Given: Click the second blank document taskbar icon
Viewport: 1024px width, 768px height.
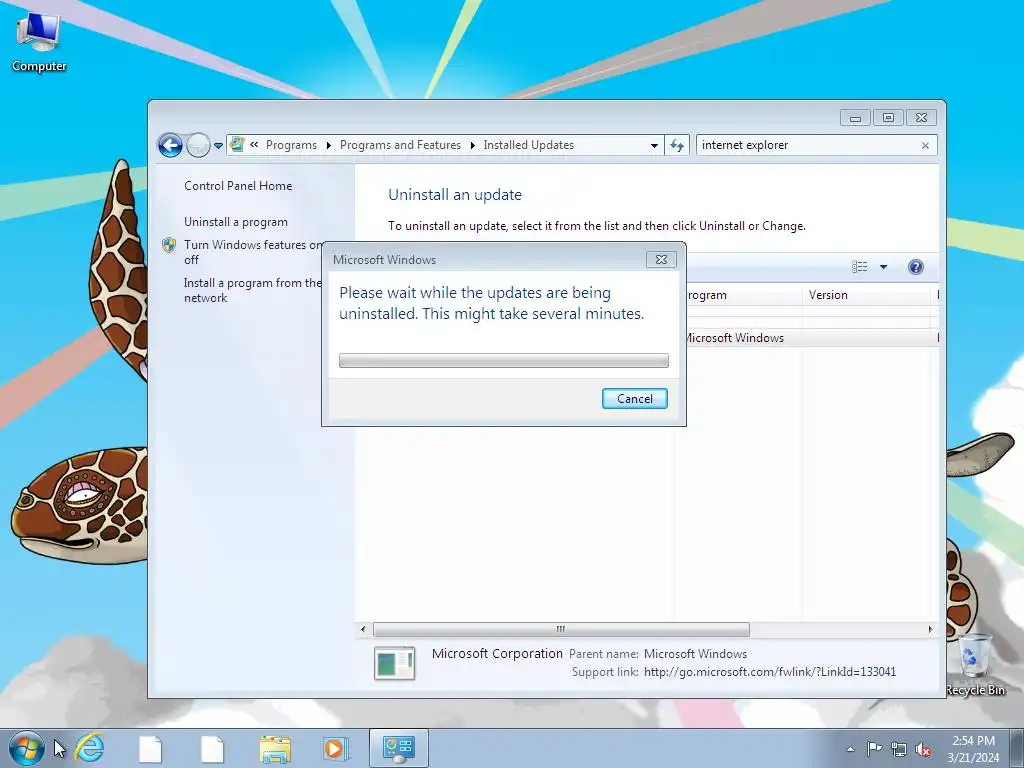Looking at the screenshot, I should tap(212, 748).
